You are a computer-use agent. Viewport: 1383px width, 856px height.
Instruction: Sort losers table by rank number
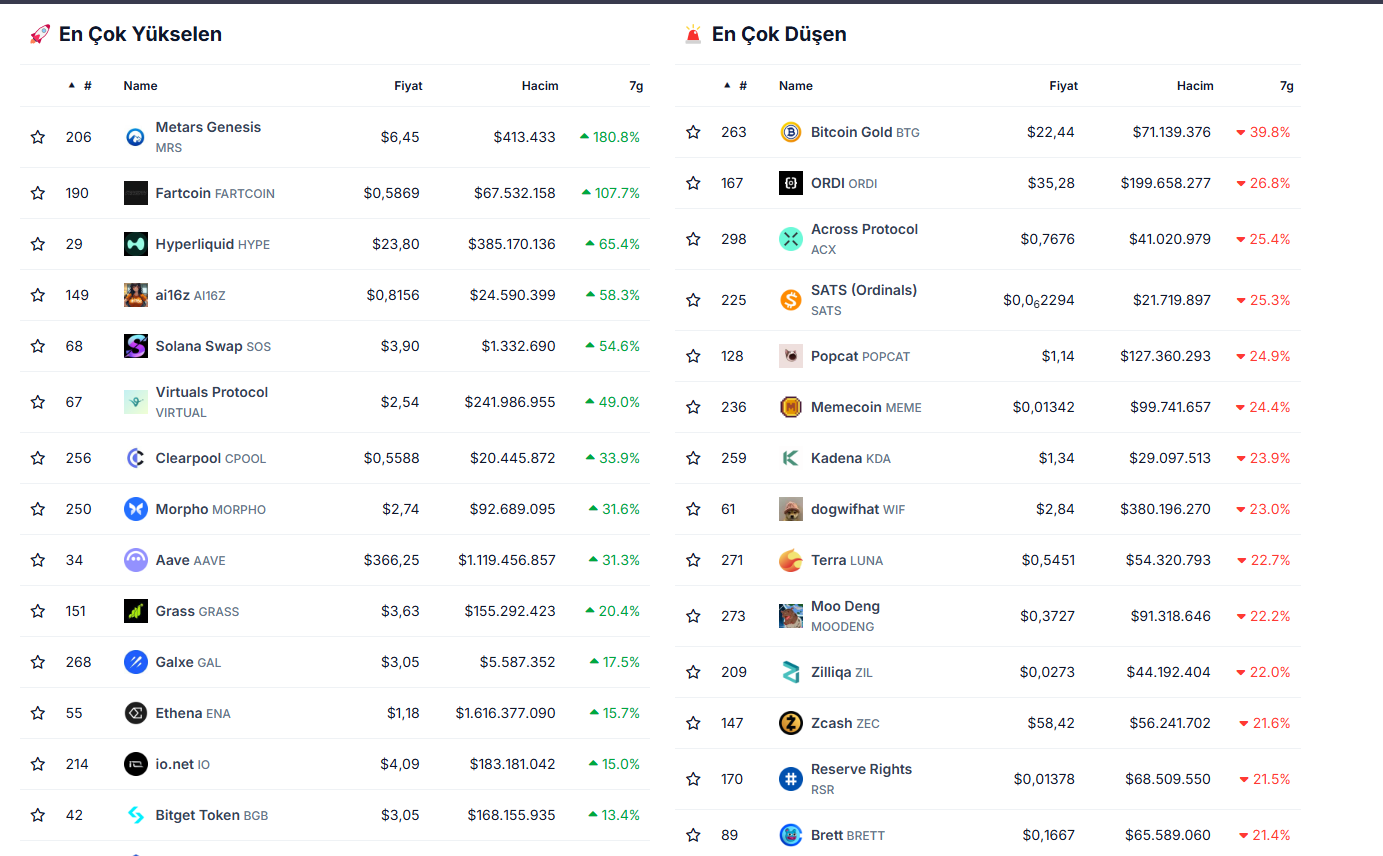[735, 86]
